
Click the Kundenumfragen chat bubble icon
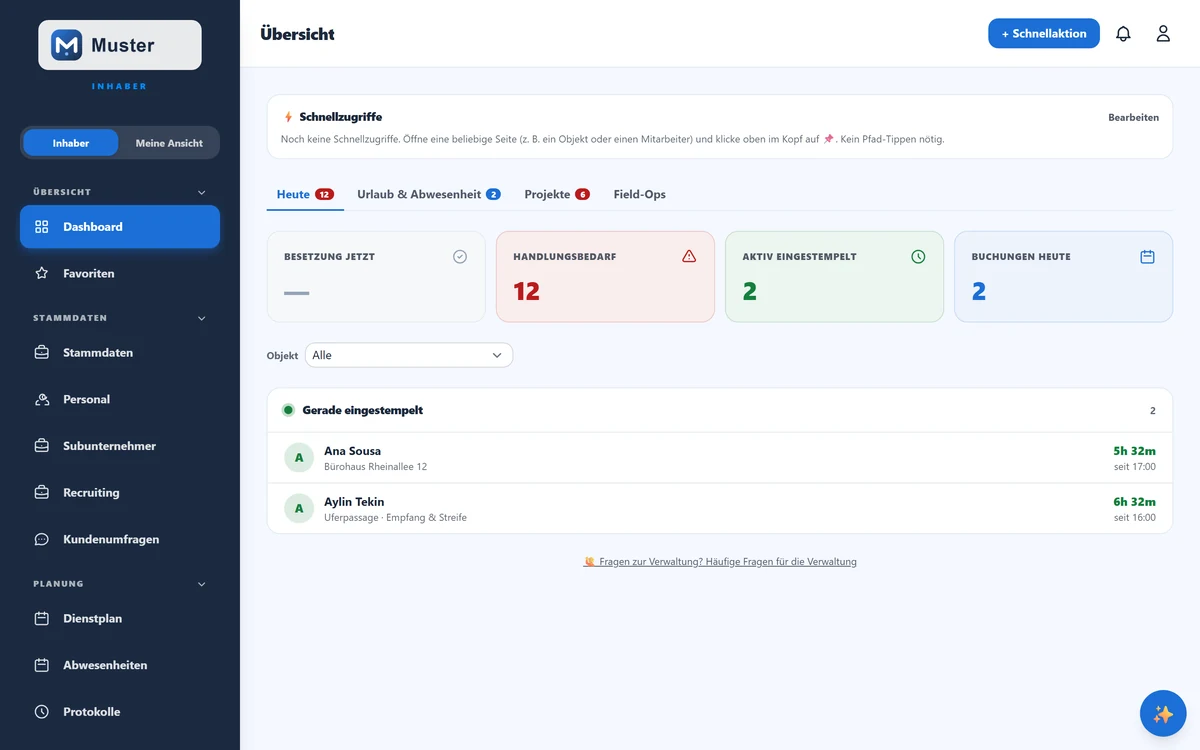point(42,539)
